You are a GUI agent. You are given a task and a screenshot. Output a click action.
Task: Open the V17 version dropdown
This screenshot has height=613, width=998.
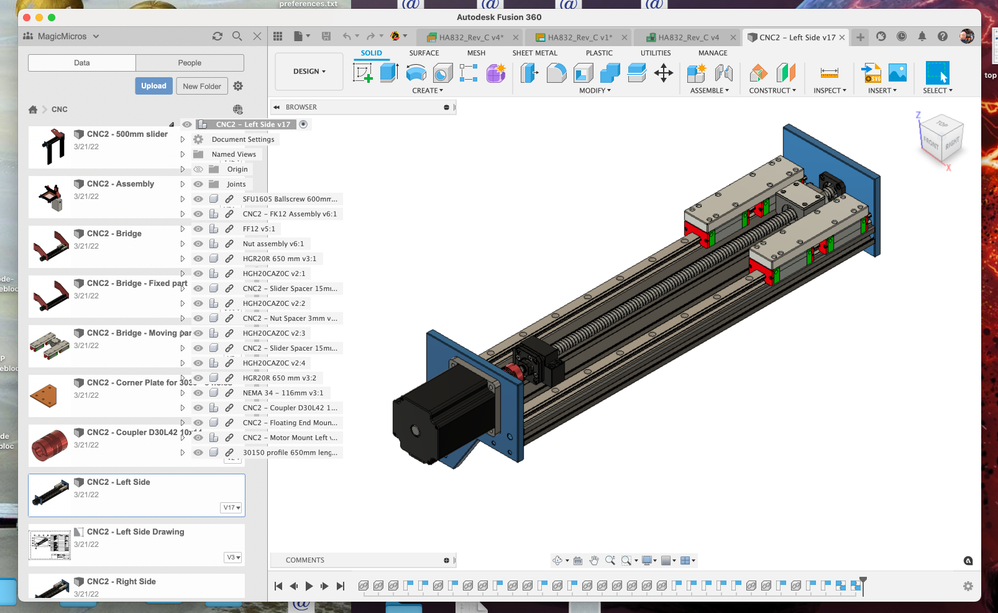[x=231, y=507]
